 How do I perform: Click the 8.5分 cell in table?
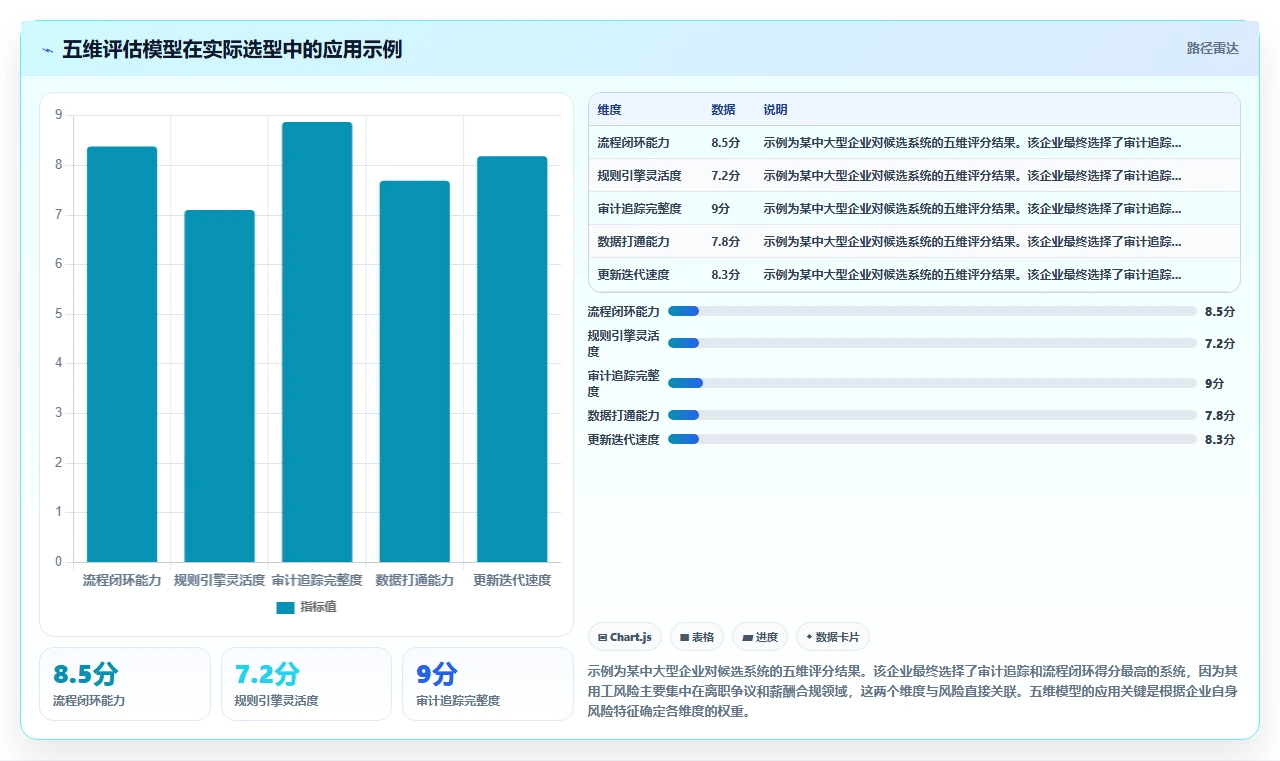pos(725,143)
